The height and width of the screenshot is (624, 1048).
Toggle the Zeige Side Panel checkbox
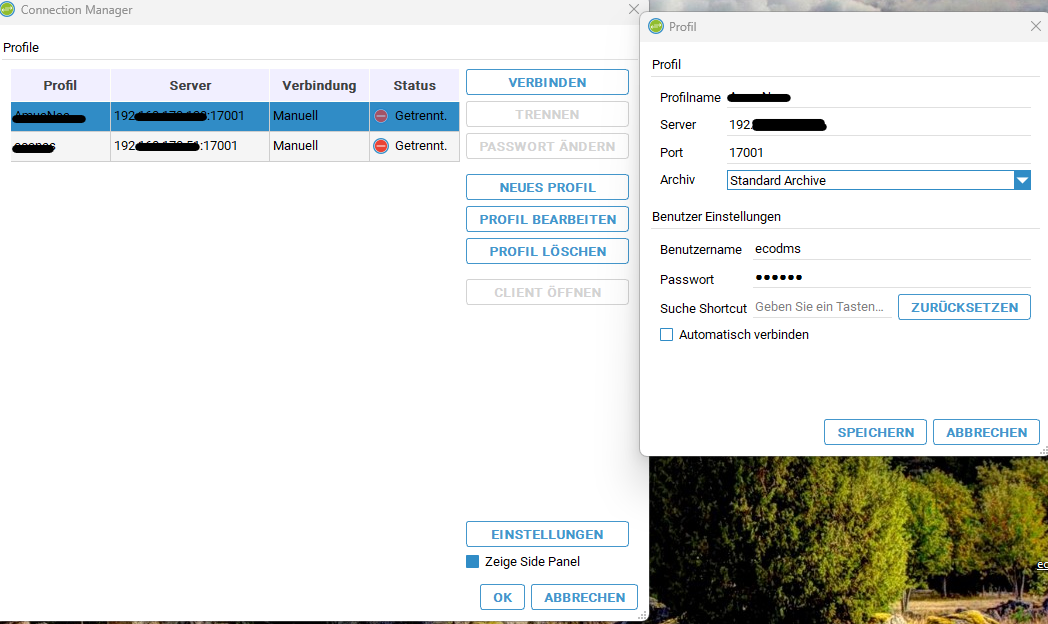473,562
